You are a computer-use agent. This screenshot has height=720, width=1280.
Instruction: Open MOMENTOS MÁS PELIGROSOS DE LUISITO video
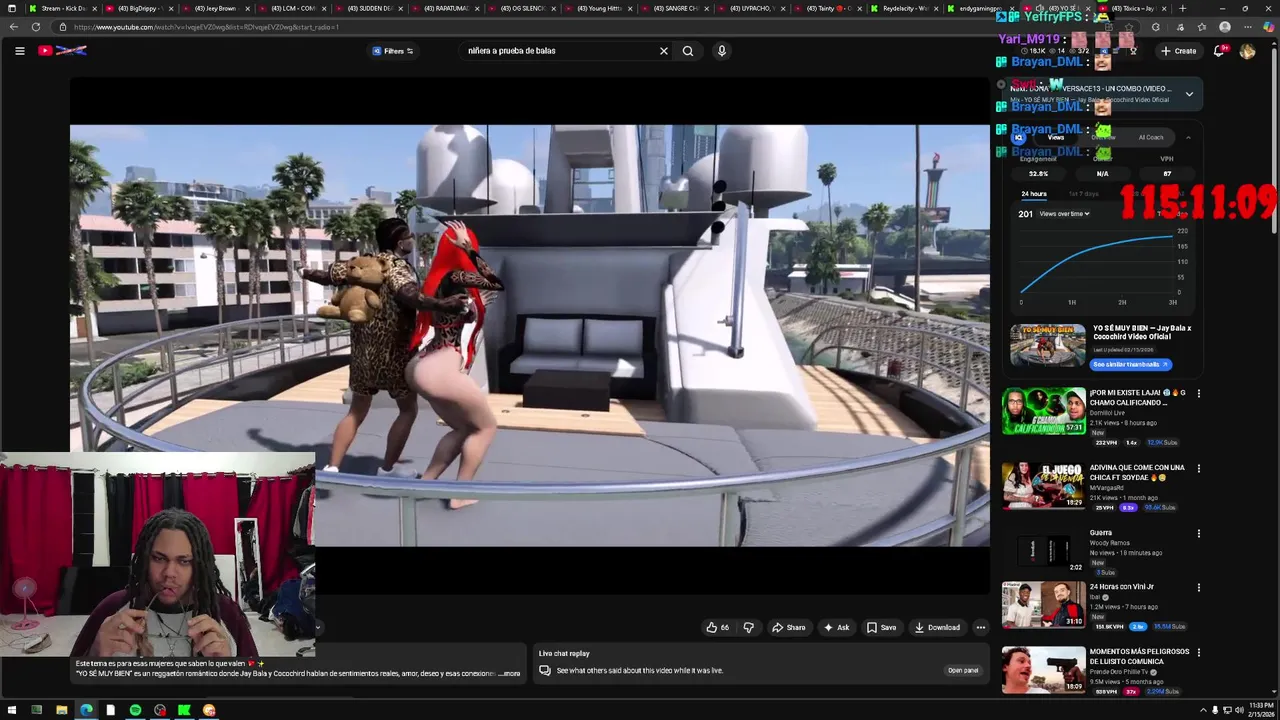tap(1043, 670)
